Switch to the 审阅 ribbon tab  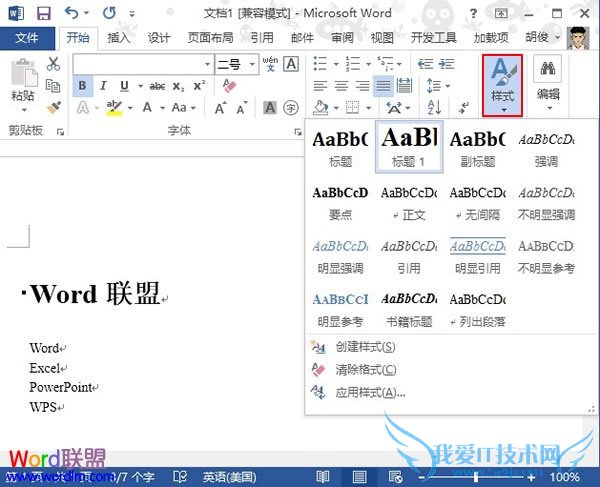pos(342,37)
